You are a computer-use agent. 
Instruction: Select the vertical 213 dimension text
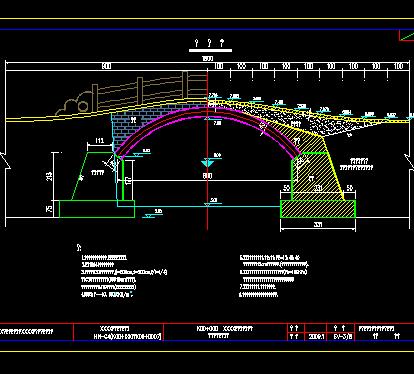click(49, 176)
